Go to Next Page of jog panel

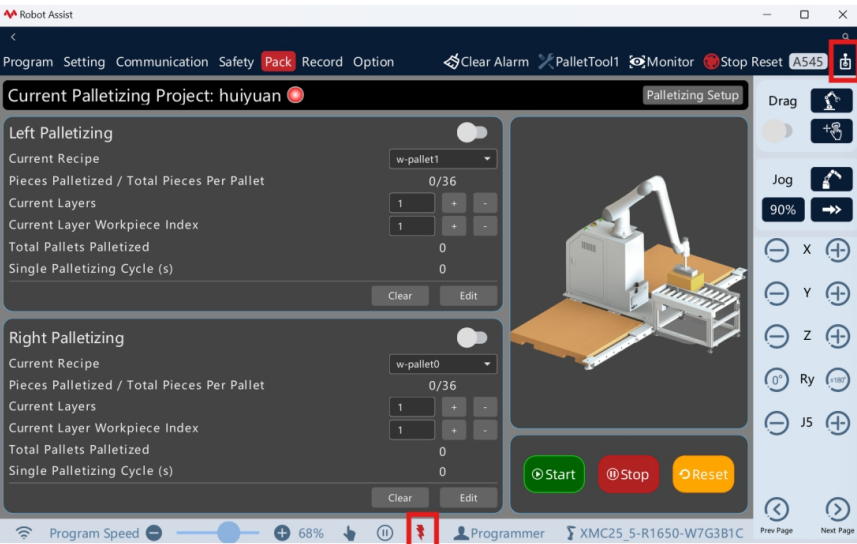pyautogui.click(x=837, y=510)
